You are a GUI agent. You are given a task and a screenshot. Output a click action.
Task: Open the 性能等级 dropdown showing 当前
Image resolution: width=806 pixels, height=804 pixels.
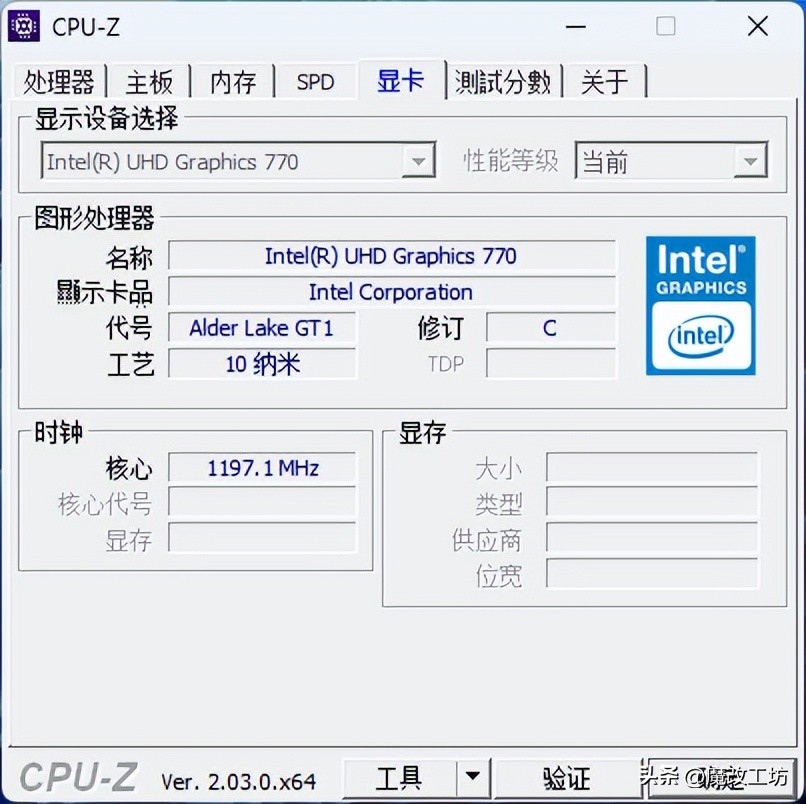[x=671, y=161]
